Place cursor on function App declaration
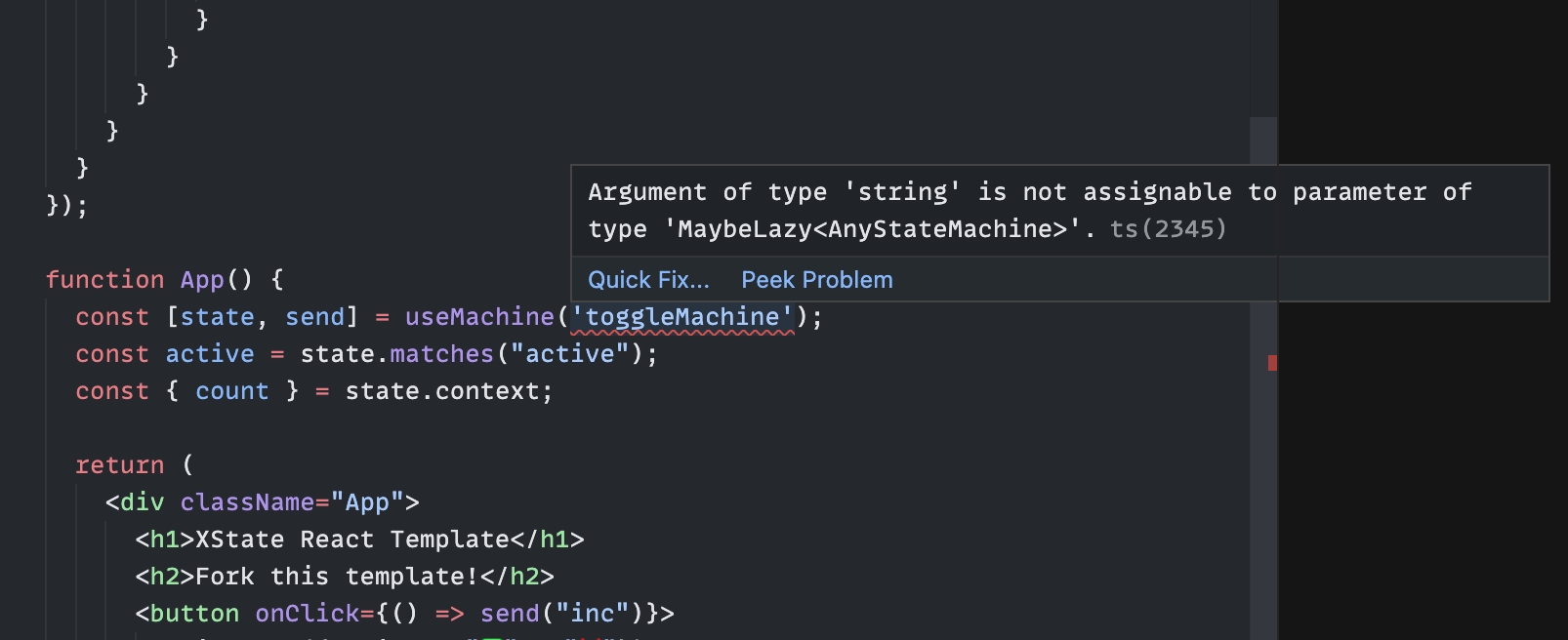The height and width of the screenshot is (640, 1568). tap(164, 280)
